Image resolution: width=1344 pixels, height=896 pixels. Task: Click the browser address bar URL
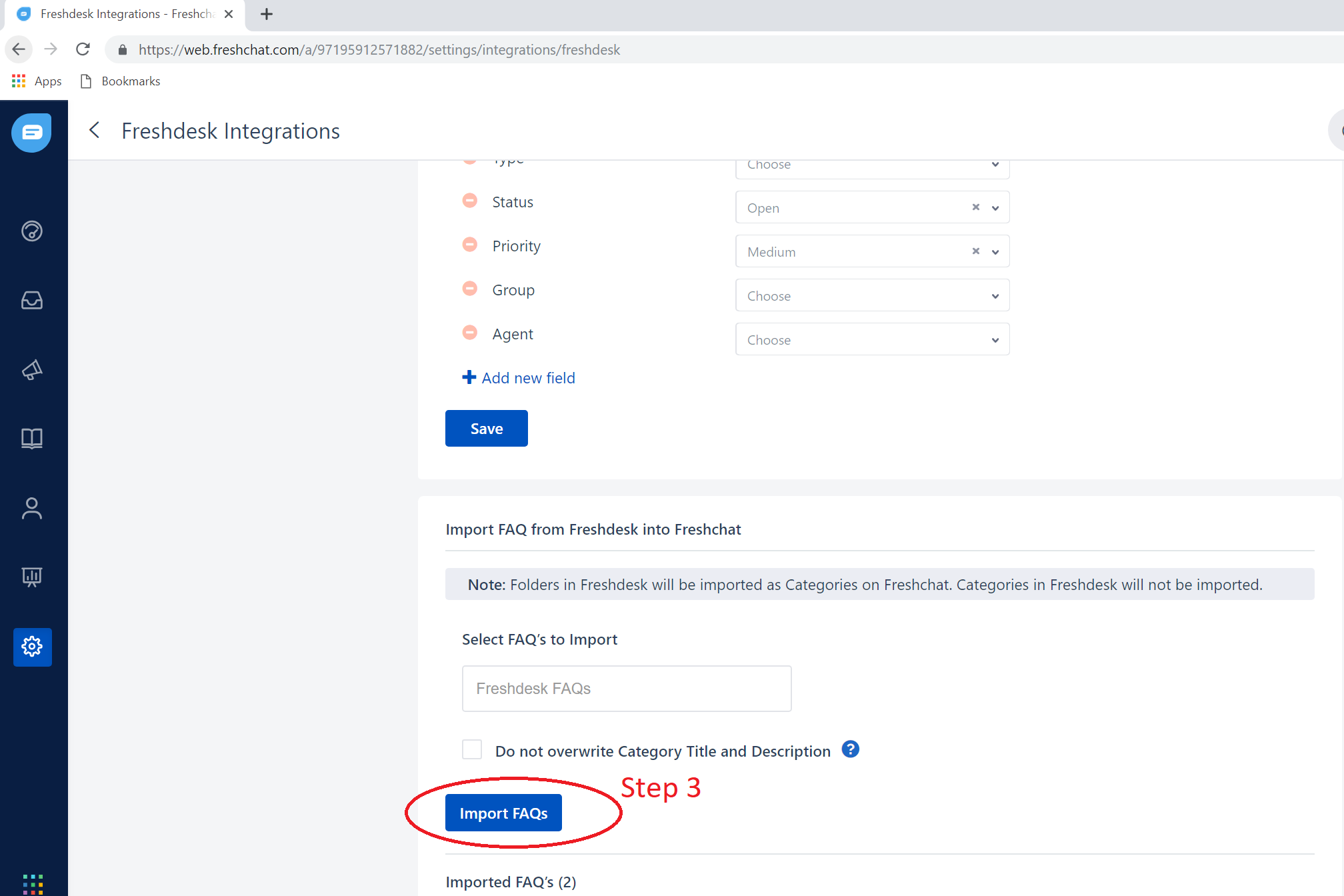point(379,50)
